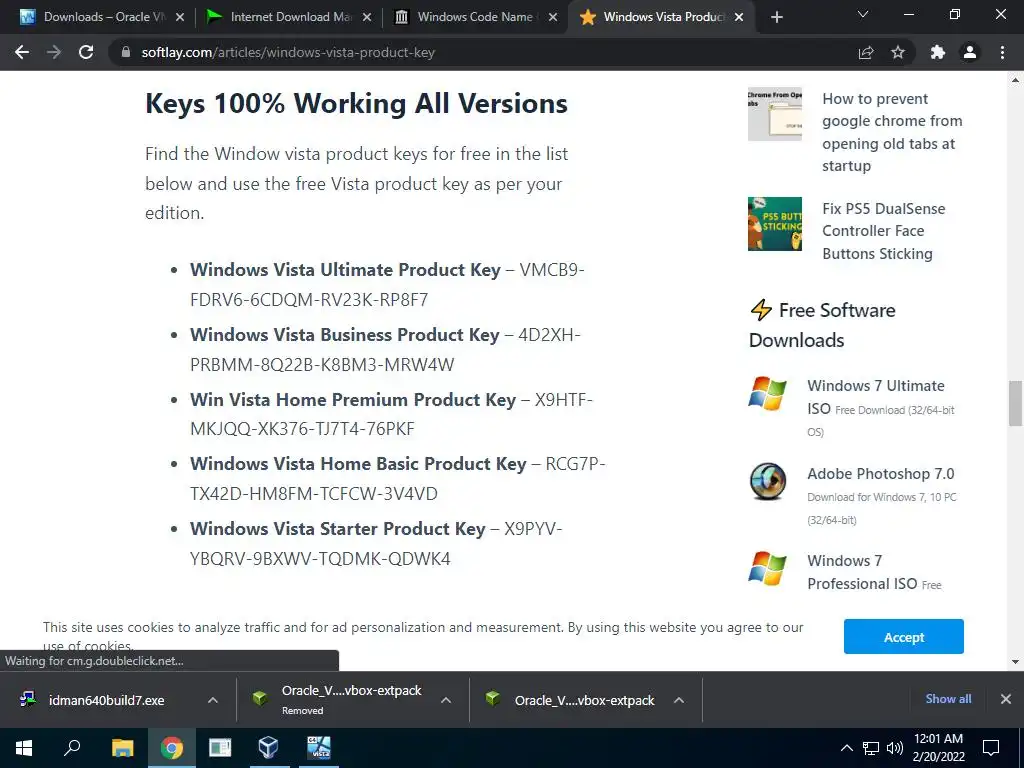Image resolution: width=1024 pixels, height=768 pixels.
Task: Click the Windows Vista Starter Product Key text
Action: point(338,528)
